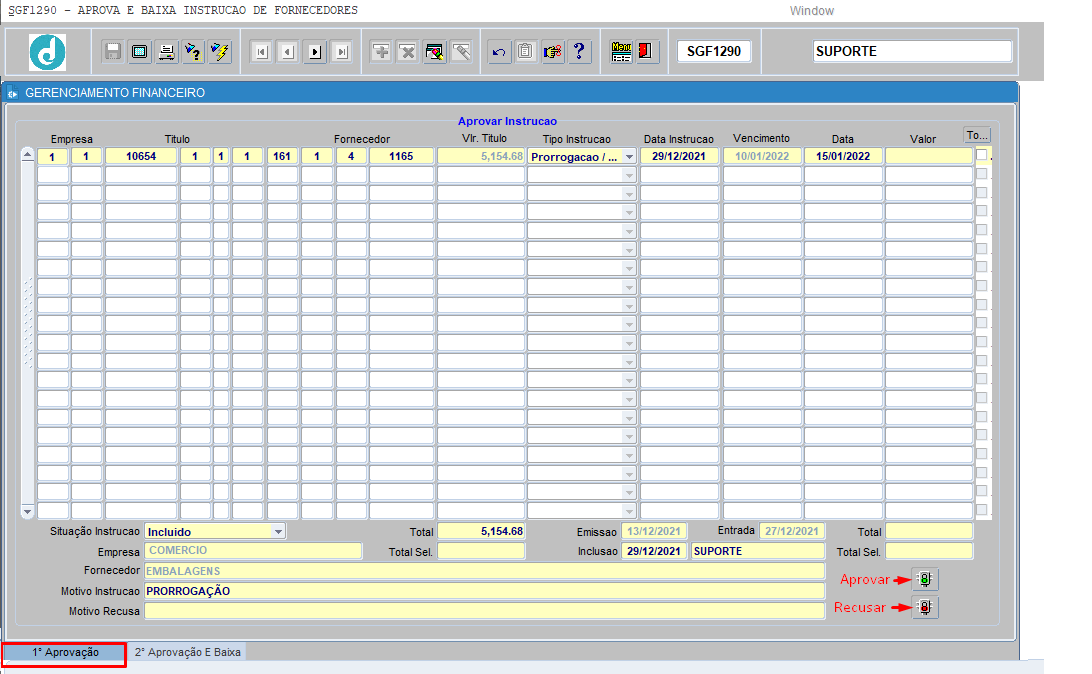Click the Emissao 13/12/2021 field
Screen dimensions: 1092x674
(x=654, y=531)
